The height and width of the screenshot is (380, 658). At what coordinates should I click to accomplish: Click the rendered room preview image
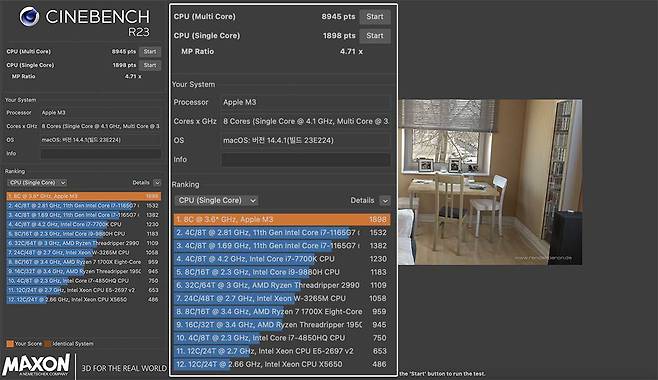[x=490, y=182]
